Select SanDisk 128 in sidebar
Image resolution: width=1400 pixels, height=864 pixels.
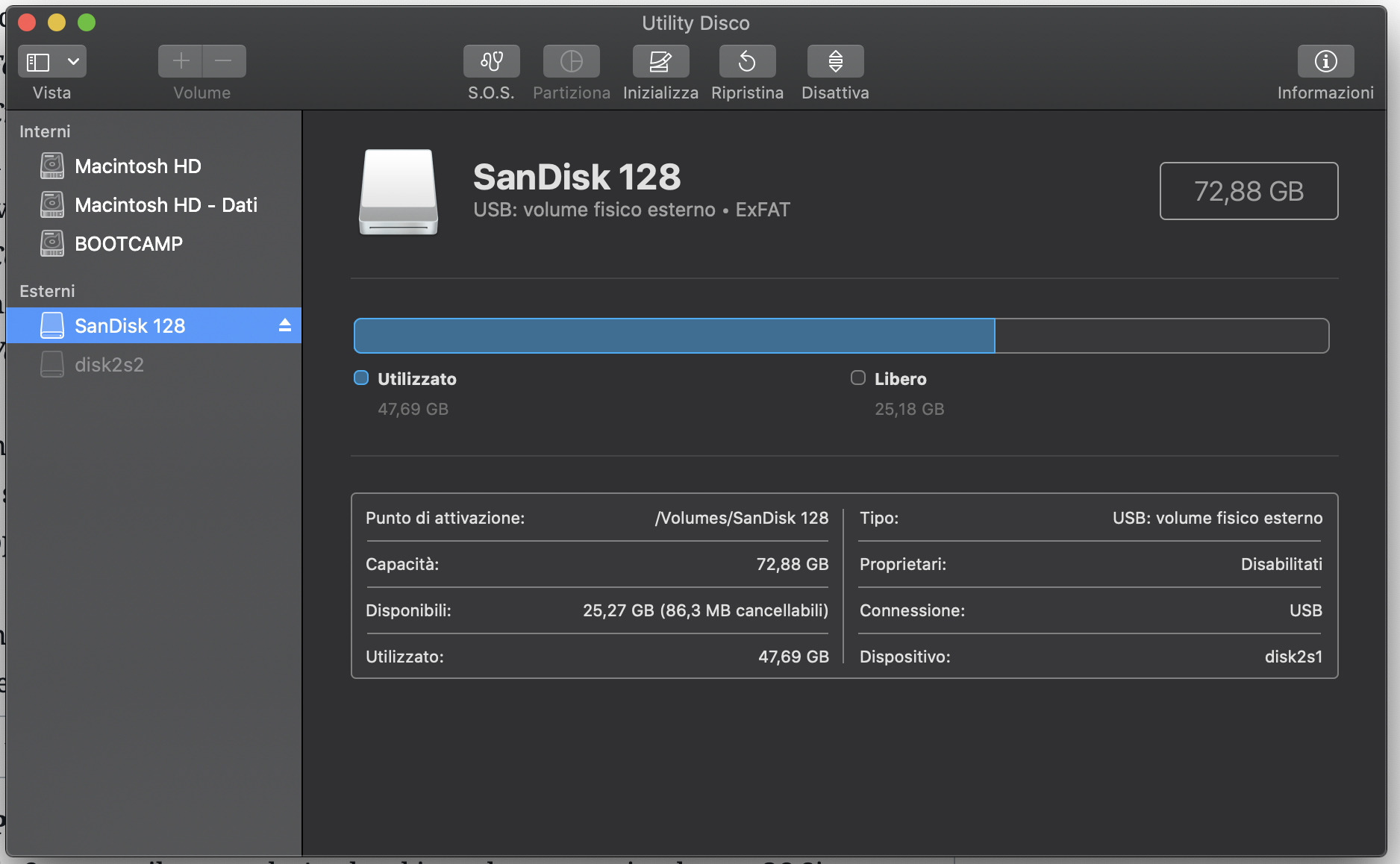(x=154, y=326)
